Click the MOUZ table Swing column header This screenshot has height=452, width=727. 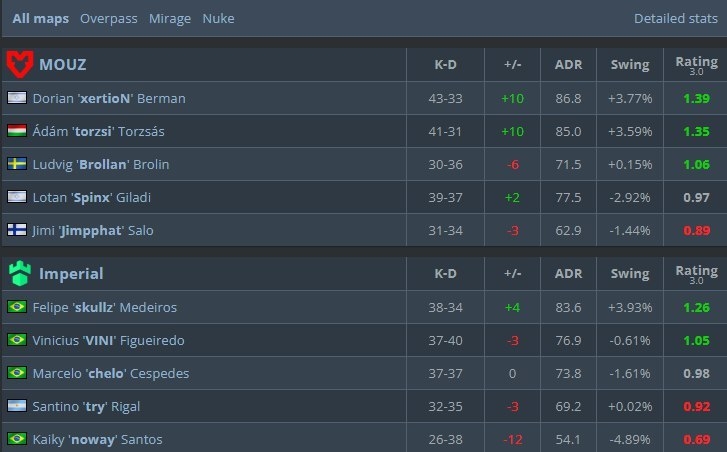coord(630,65)
